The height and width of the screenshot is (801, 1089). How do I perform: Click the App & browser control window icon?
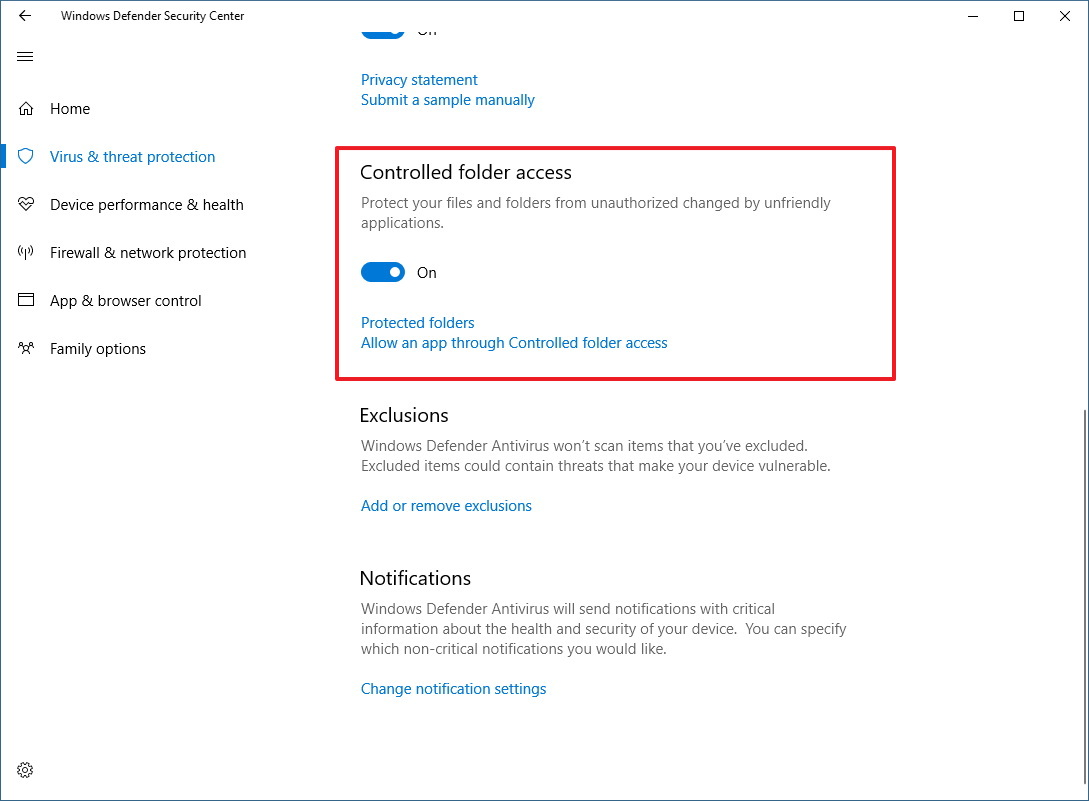[x=26, y=300]
